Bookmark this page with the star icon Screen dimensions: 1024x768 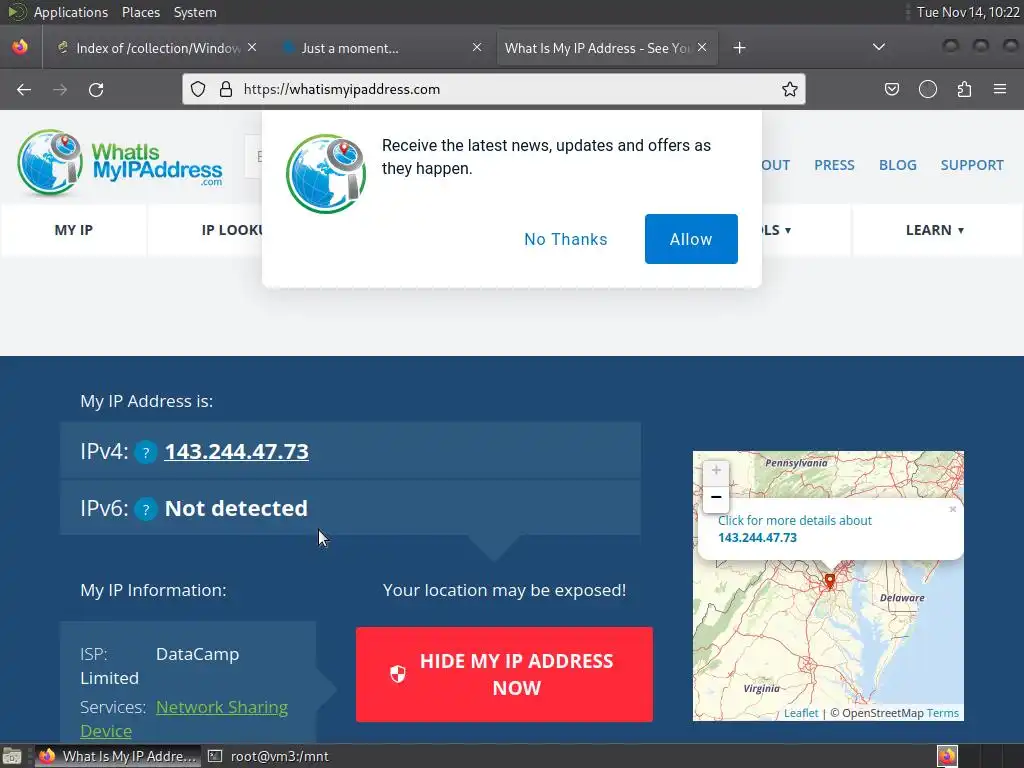click(x=790, y=89)
